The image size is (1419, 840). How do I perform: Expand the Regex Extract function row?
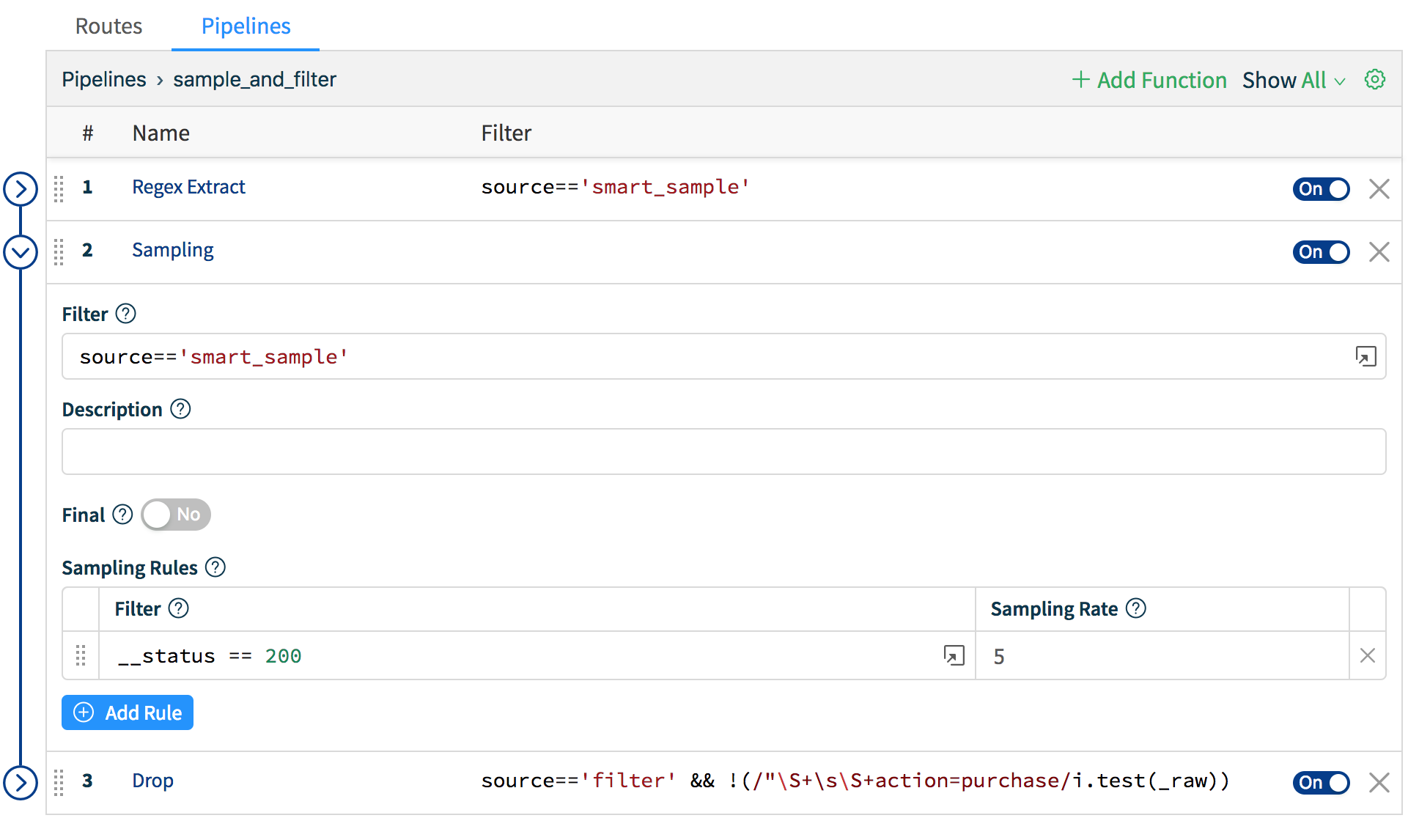[21, 188]
